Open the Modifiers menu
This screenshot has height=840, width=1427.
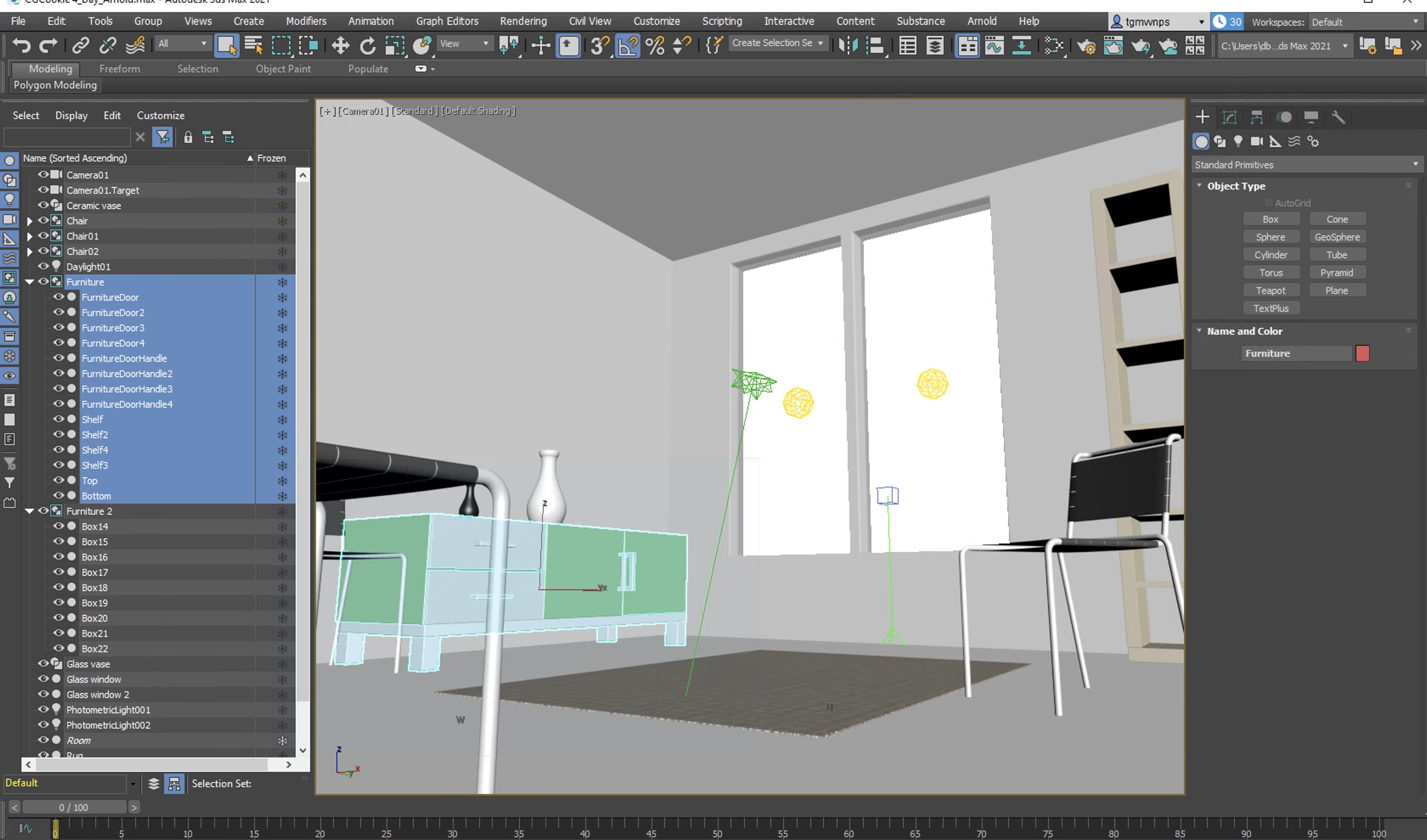pos(306,20)
